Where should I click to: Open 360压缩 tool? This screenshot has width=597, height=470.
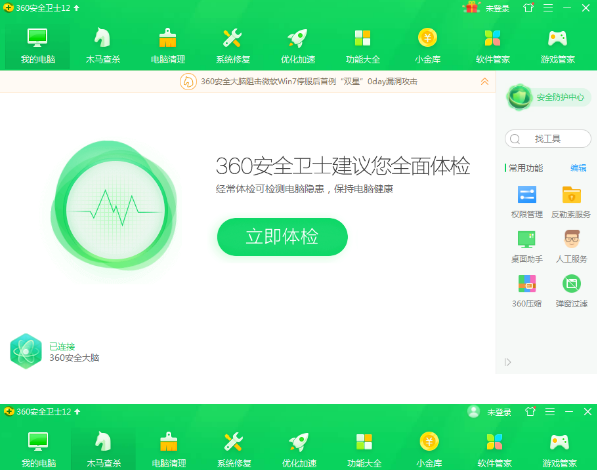point(527,291)
